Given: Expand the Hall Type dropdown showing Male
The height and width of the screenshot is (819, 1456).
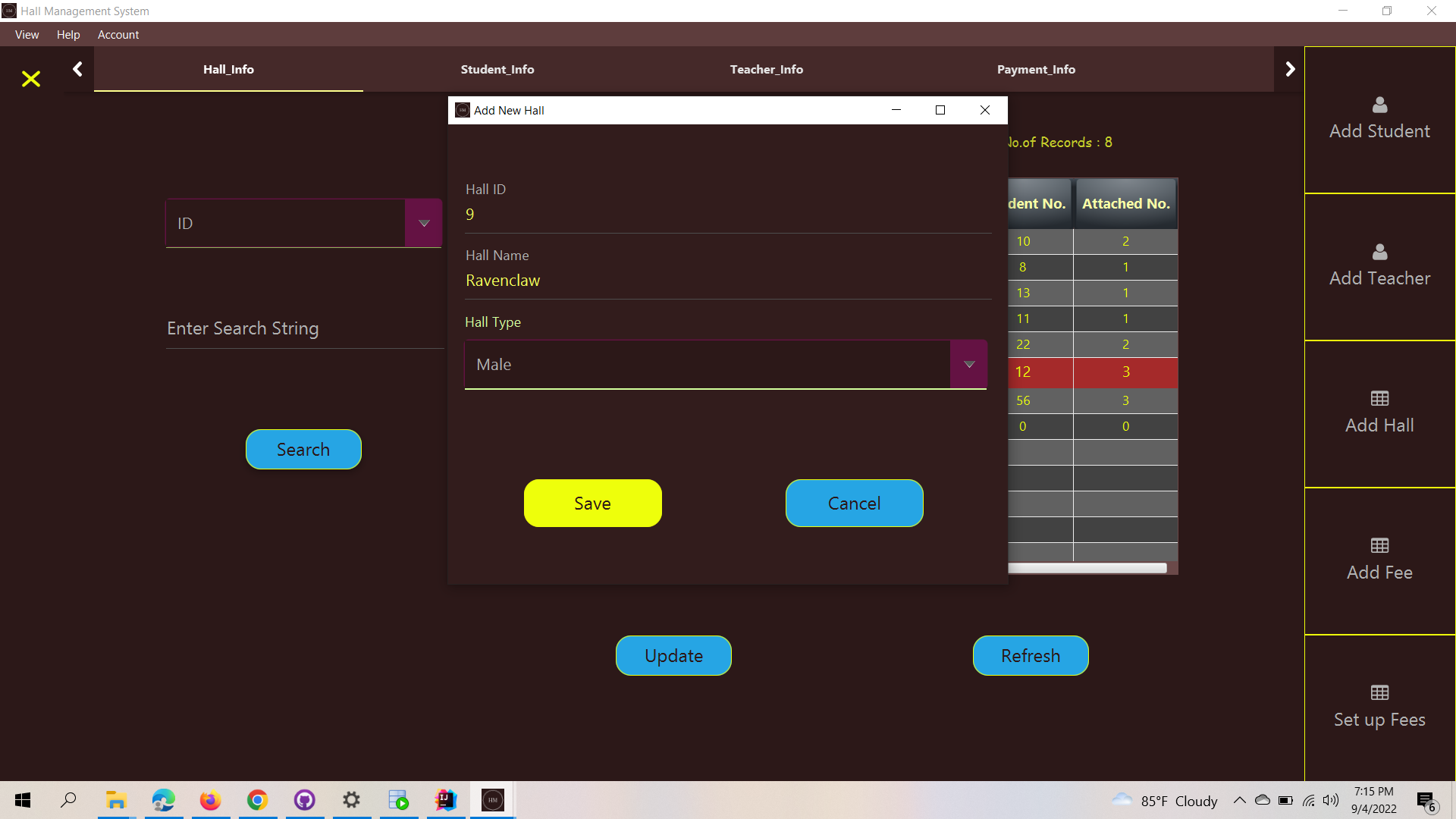Looking at the screenshot, I should [968, 364].
